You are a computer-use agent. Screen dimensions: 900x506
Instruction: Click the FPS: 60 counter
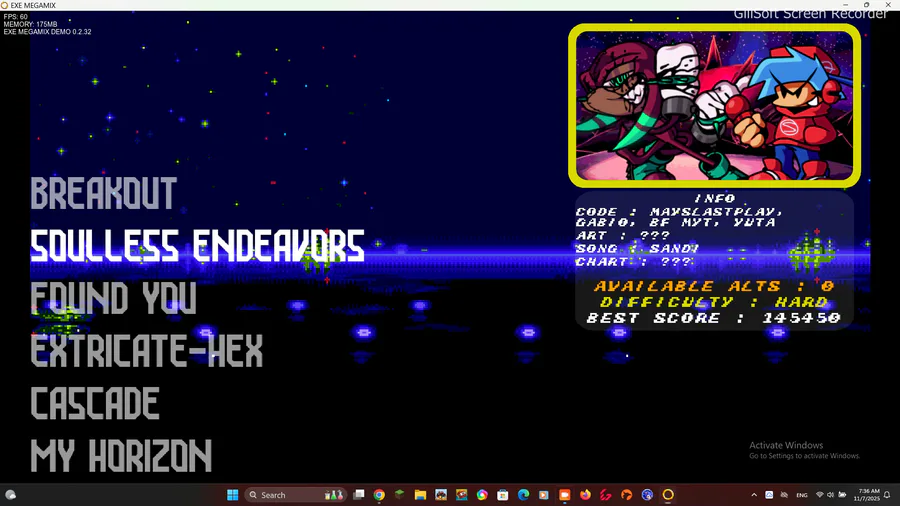pyautogui.click(x=15, y=17)
